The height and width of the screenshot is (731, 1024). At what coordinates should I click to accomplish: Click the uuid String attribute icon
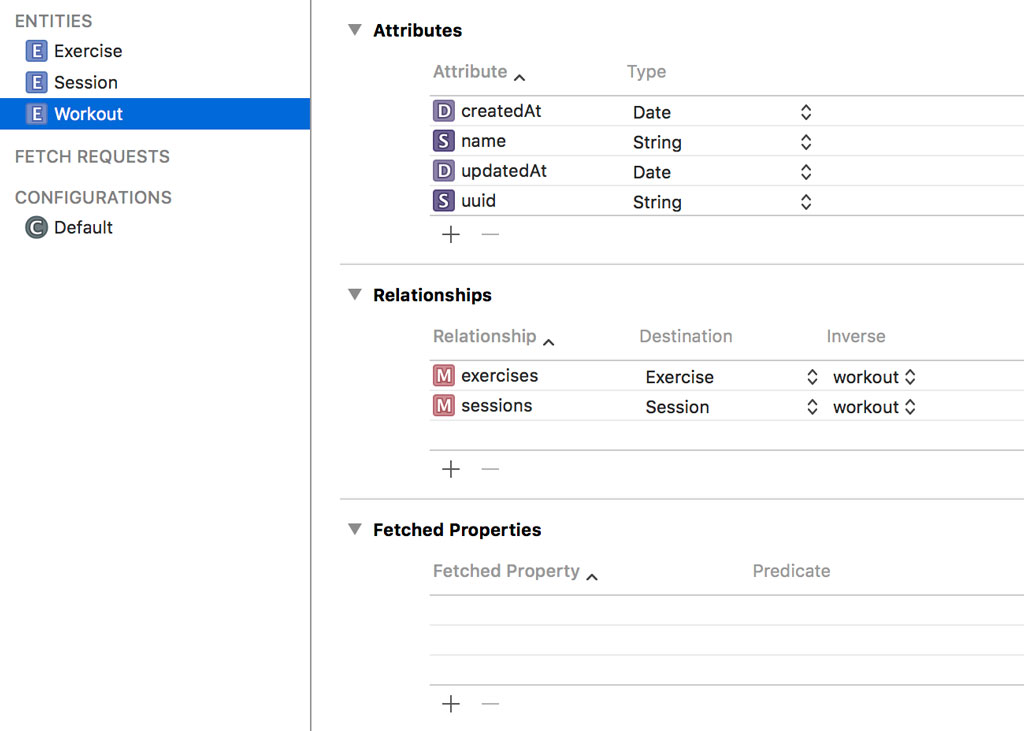[x=443, y=201]
